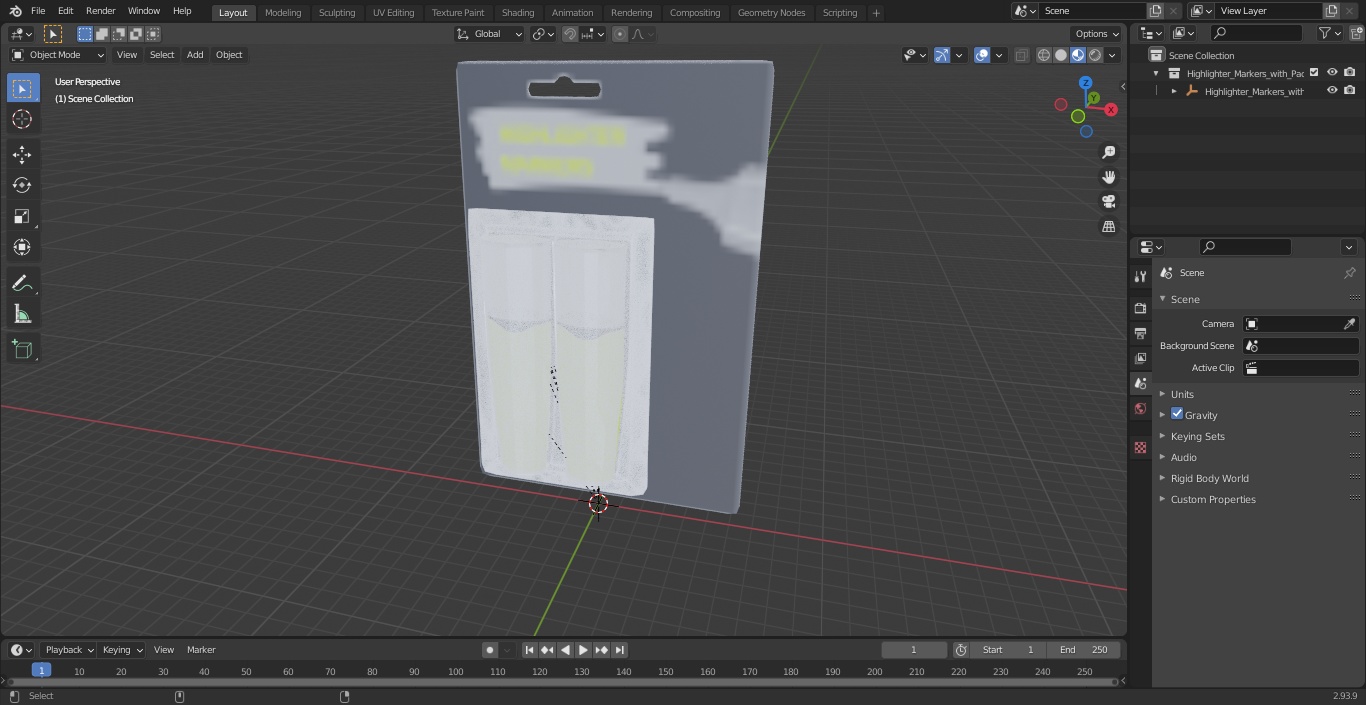This screenshot has height=705, width=1366.
Task: Expand the Custom Properties panel
Action: [1212, 499]
